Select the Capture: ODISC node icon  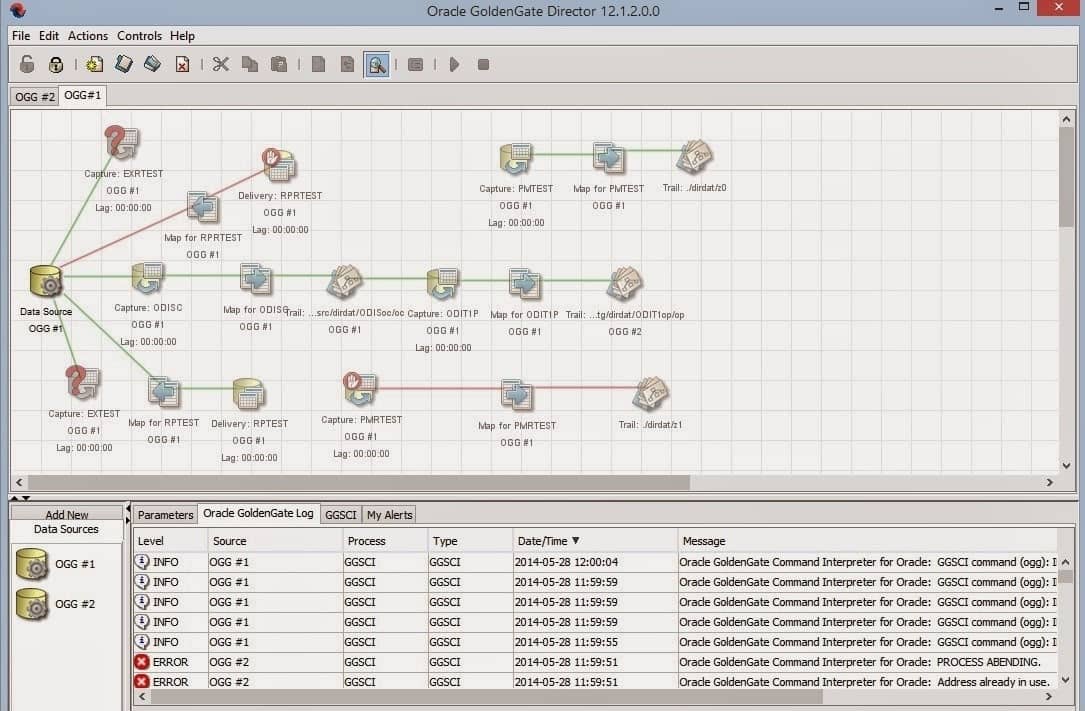click(x=147, y=278)
